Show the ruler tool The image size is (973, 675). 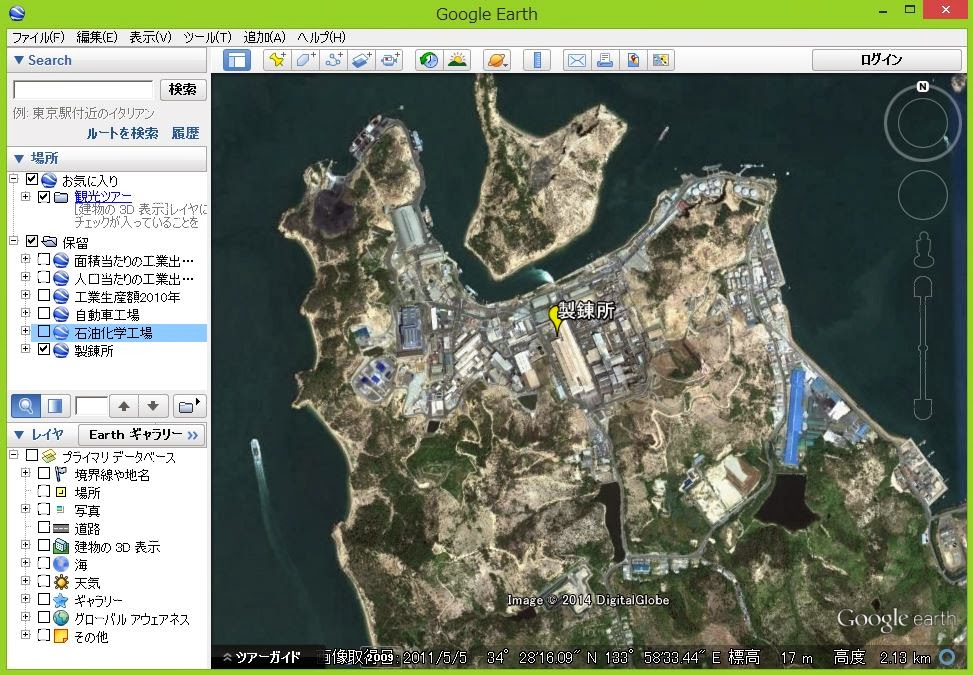(537, 60)
